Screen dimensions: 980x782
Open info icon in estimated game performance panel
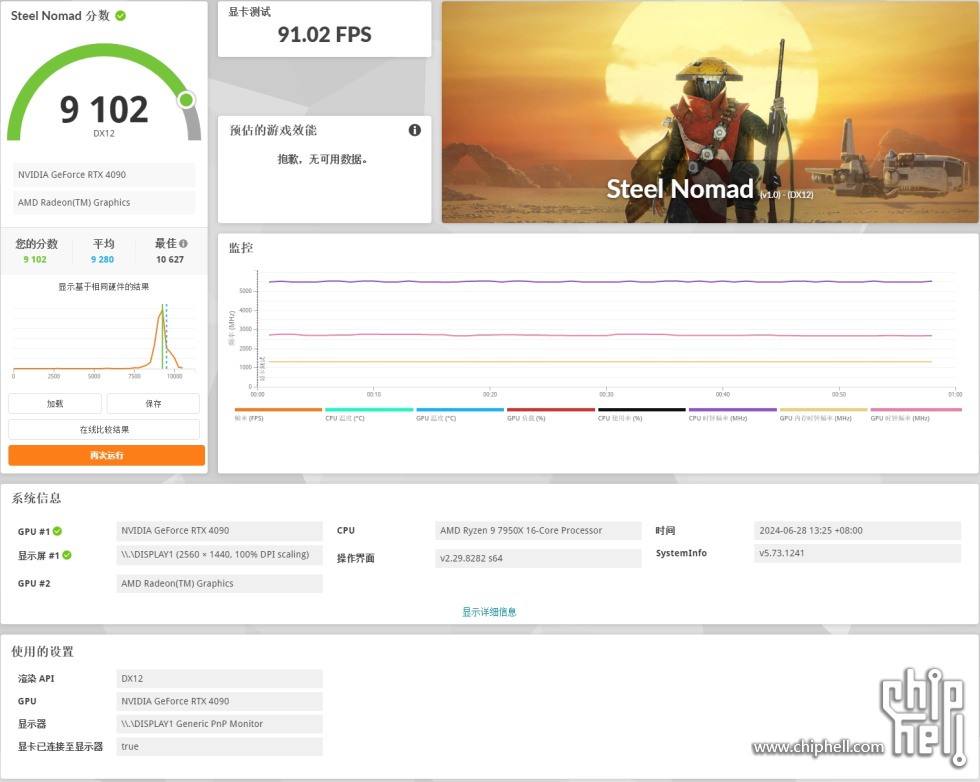414,130
